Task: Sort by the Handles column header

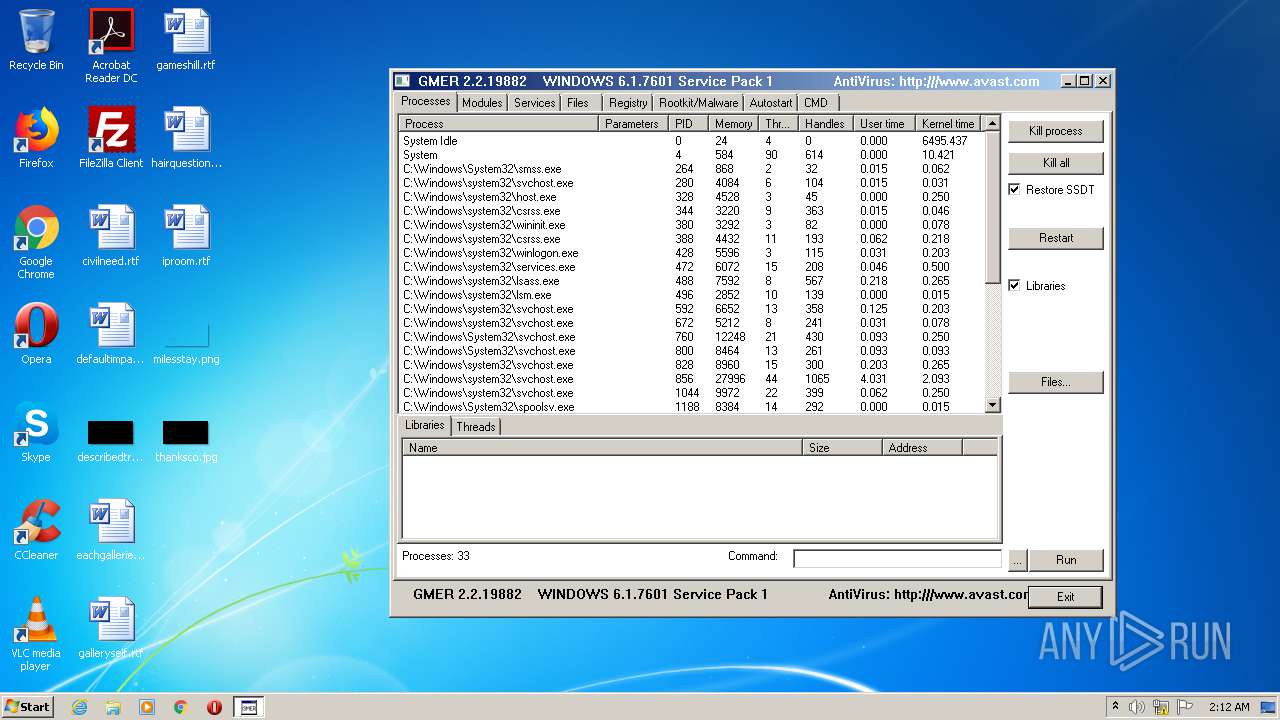Action: point(826,124)
